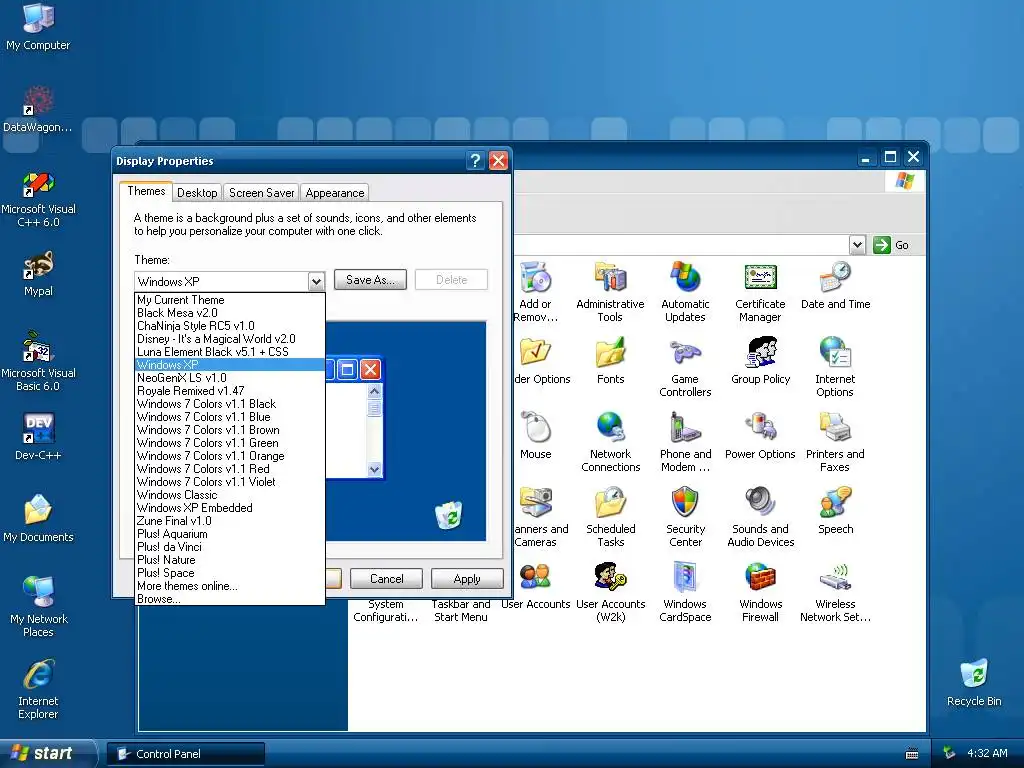Choose Royale Remixed v1.47 theme

229,391
